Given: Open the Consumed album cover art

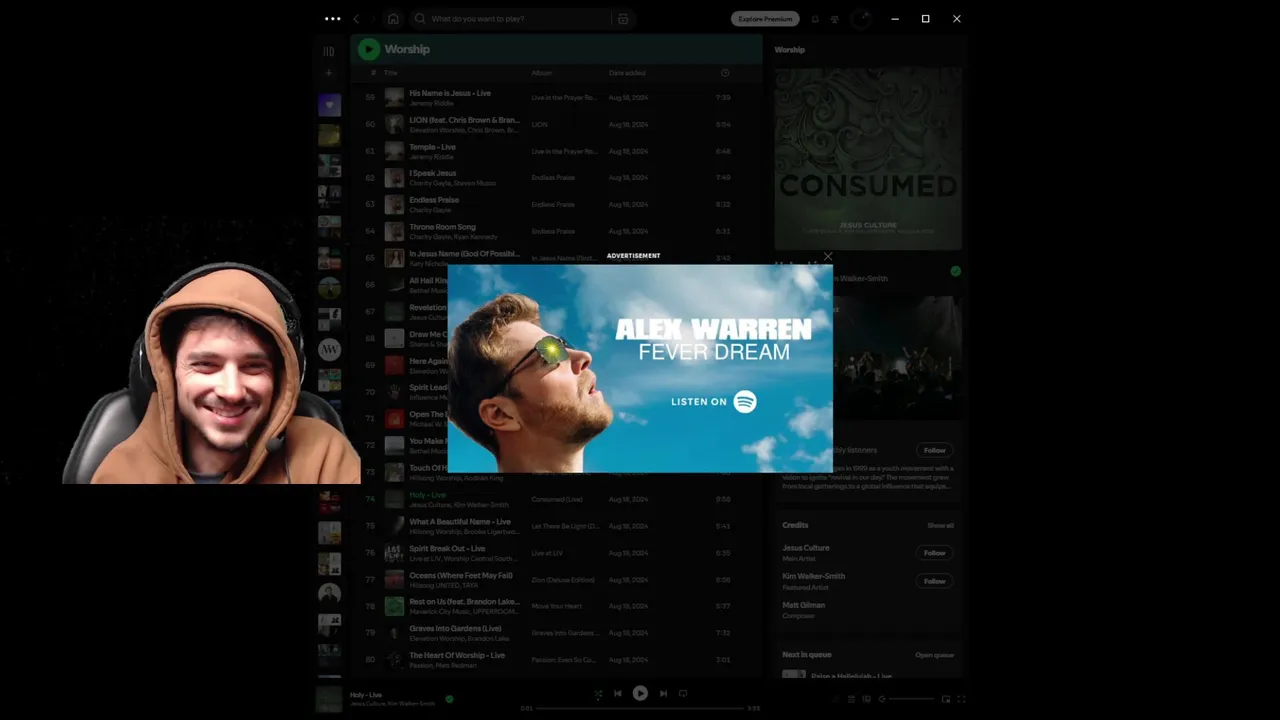Looking at the screenshot, I should (x=868, y=157).
